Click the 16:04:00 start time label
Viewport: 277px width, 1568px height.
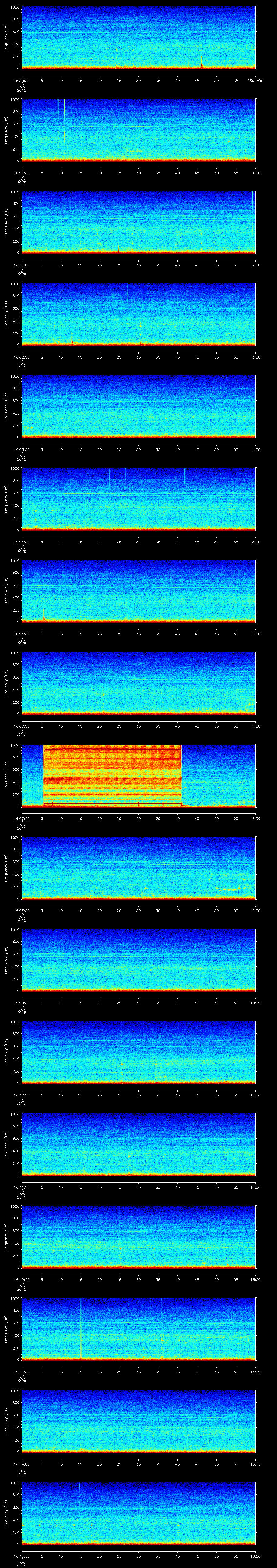click(21, 542)
